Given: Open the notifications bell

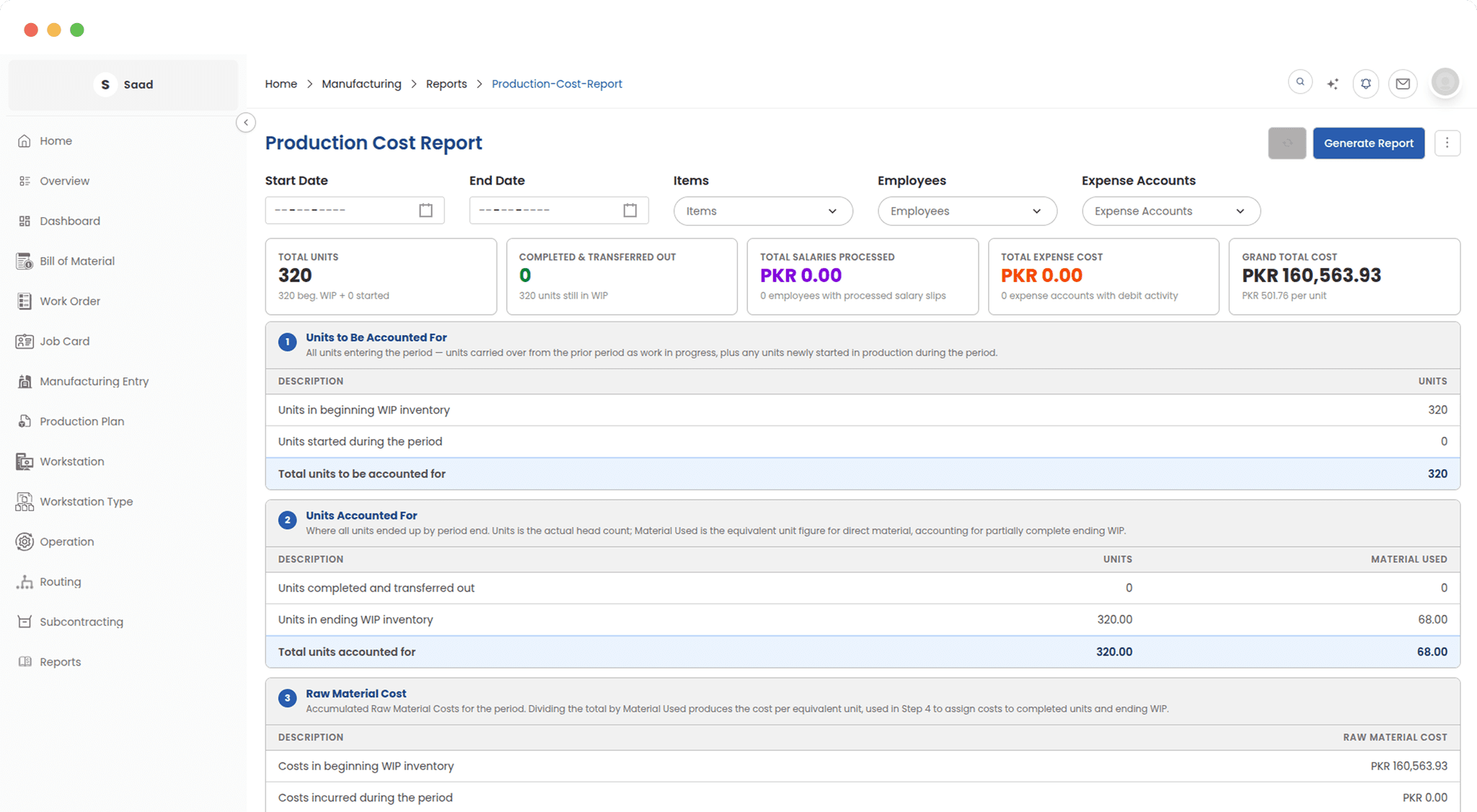Looking at the screenshot, I should pyautogui.click(x=1365, y=83).
